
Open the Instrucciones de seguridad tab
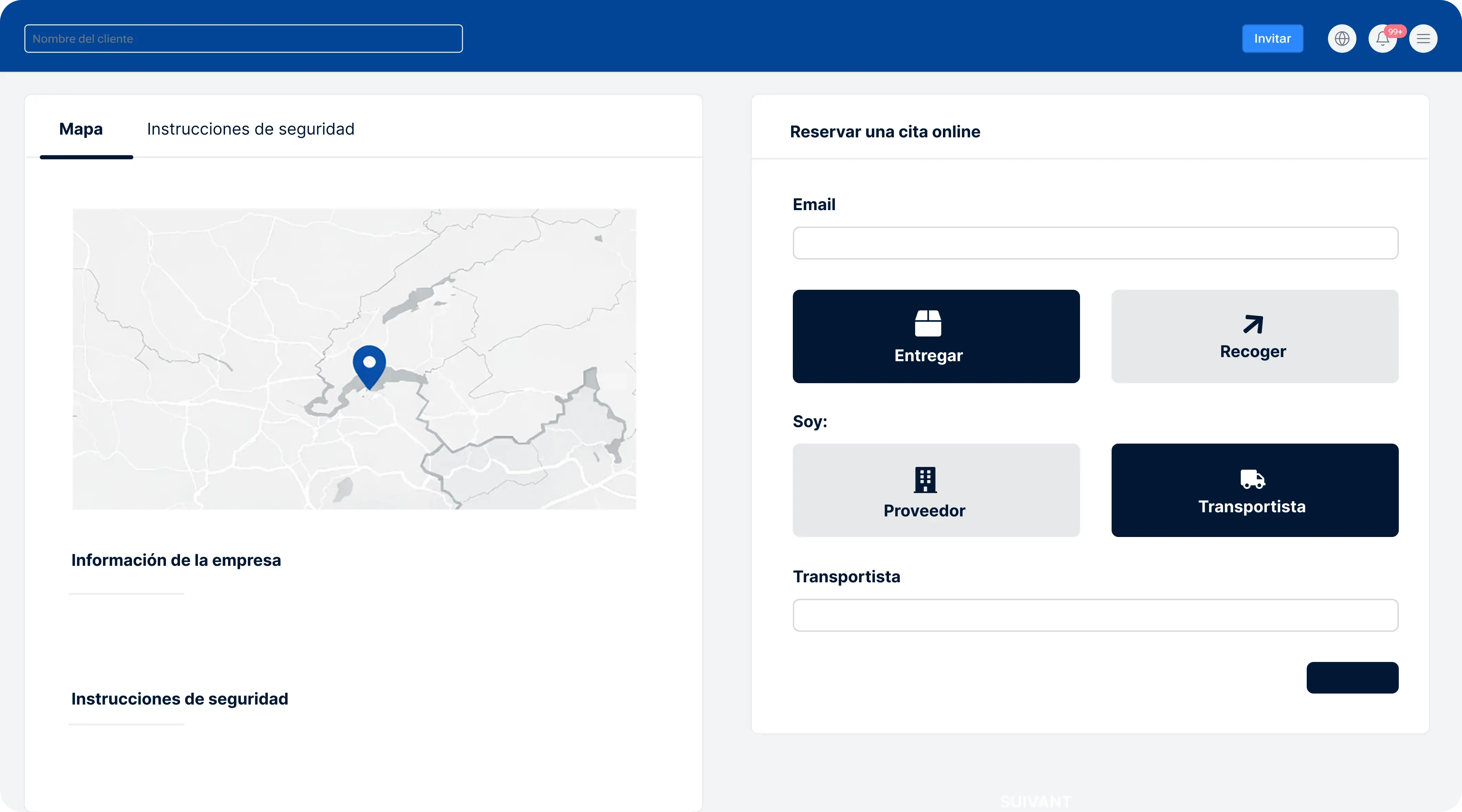[251, 129]
